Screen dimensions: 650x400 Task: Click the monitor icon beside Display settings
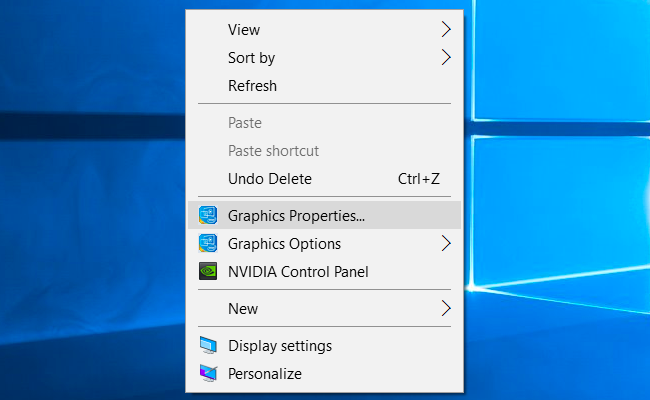[x=208, y=346]
